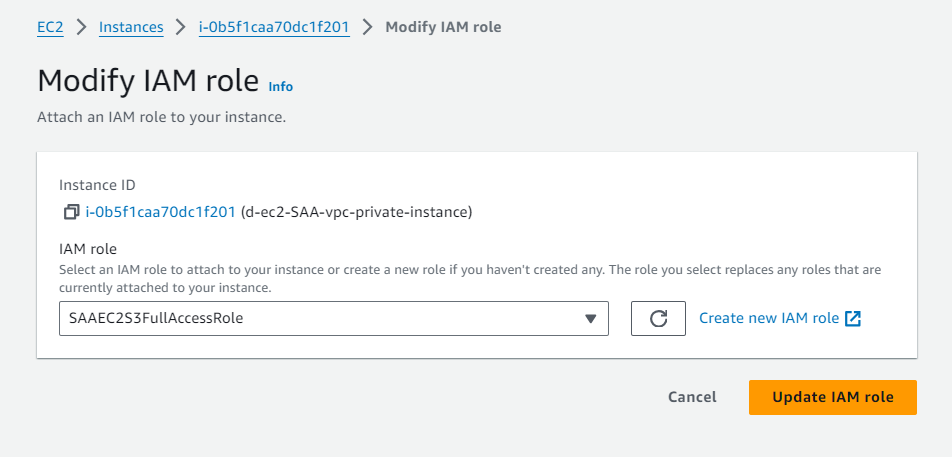
Task: Navigate to Instances via the breadcrumb
Action: click(131, 27)
